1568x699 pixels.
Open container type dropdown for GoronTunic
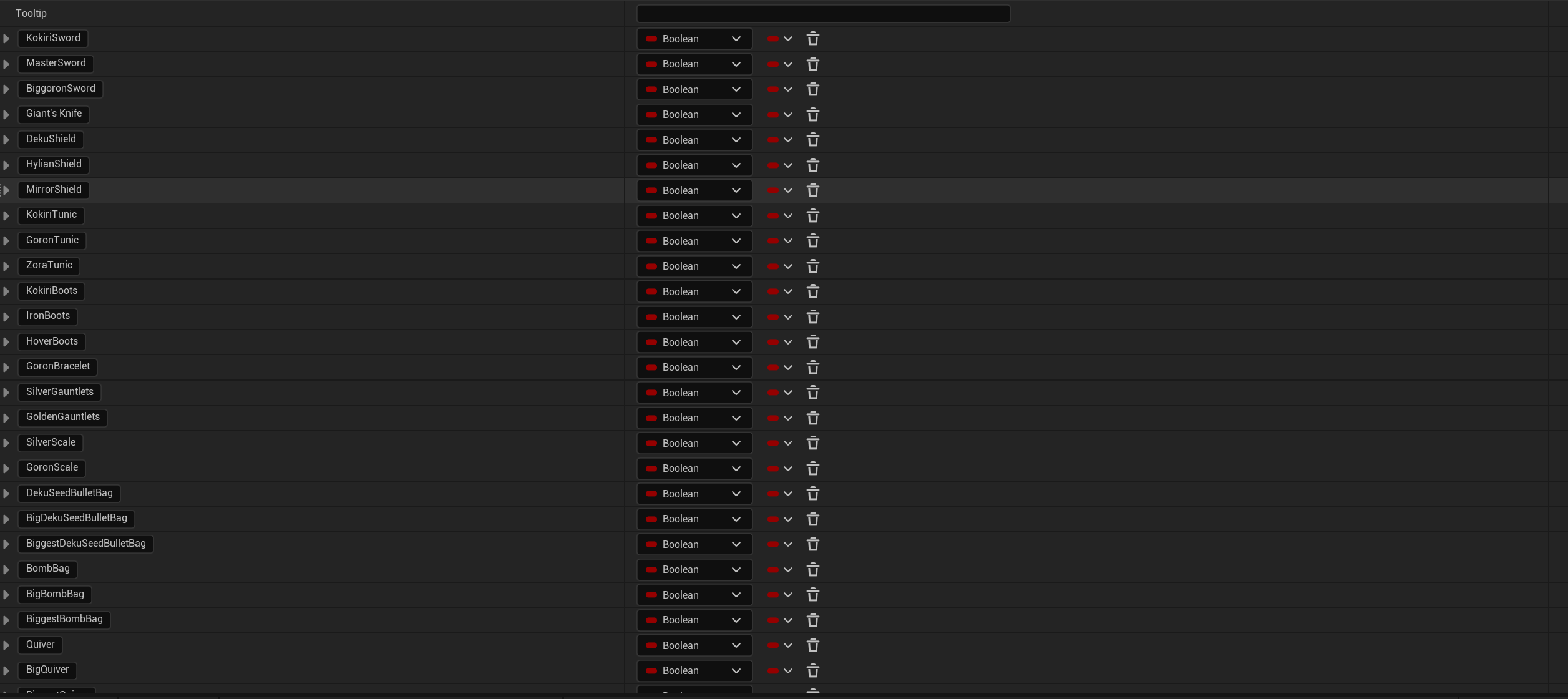(780, 241)
